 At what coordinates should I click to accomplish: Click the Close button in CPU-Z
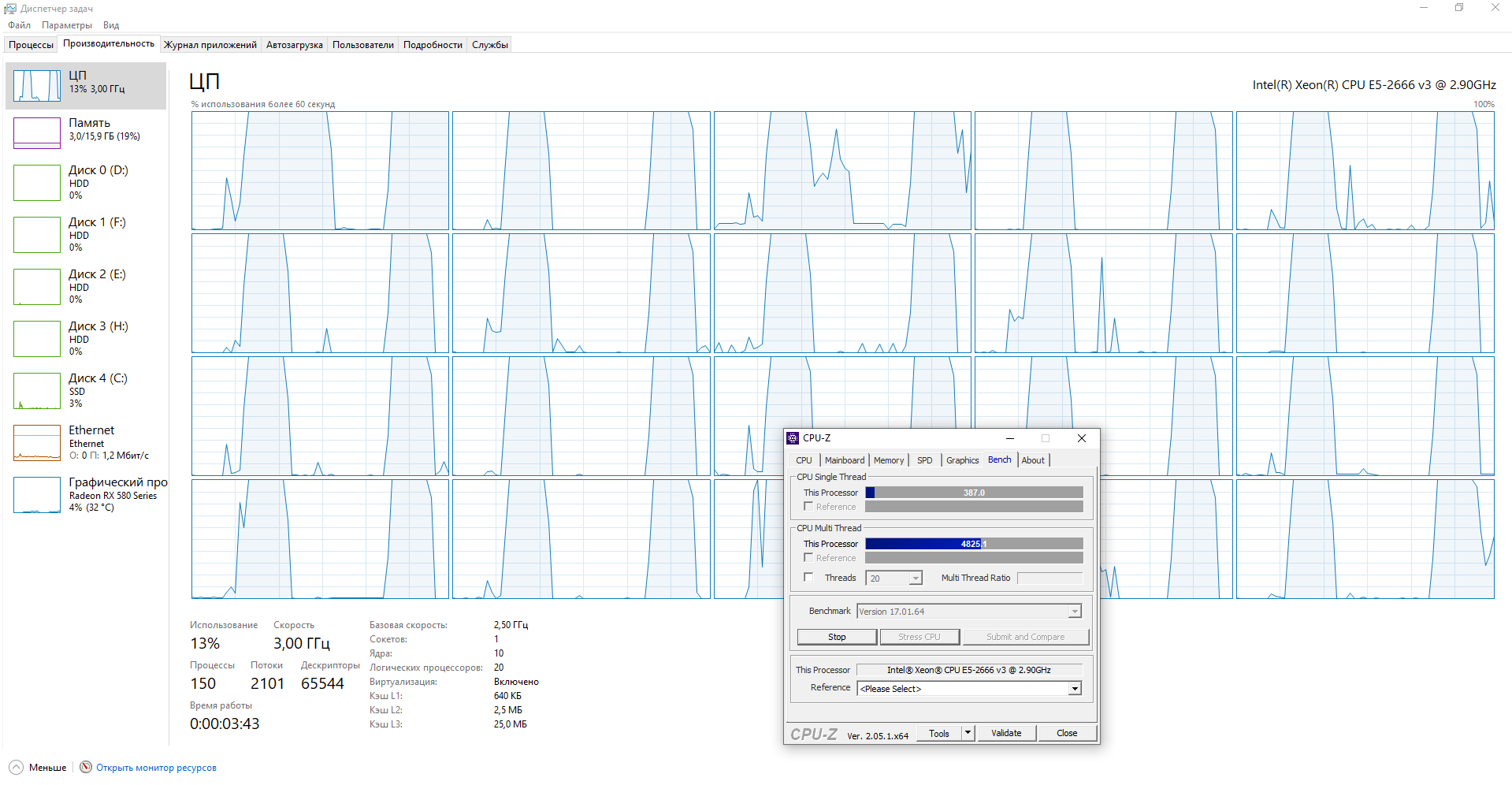(x=1067, y=733)
